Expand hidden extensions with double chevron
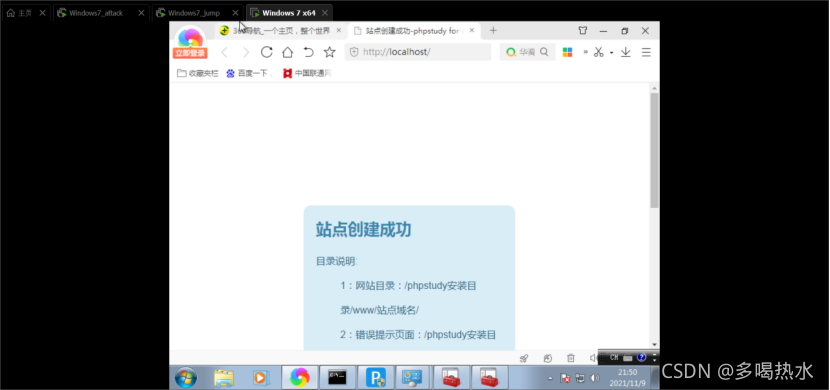 (586, 52)
